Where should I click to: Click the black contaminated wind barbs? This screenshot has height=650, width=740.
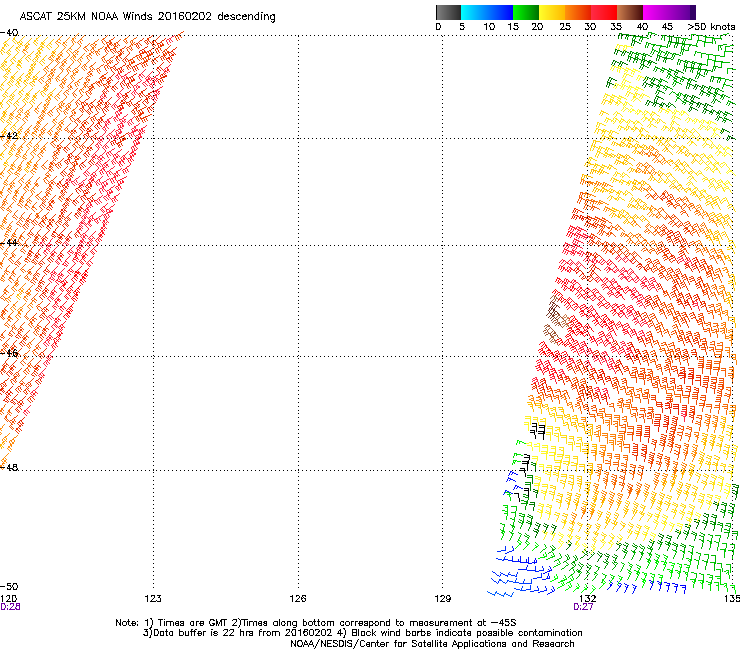click(x=538, y=430)
